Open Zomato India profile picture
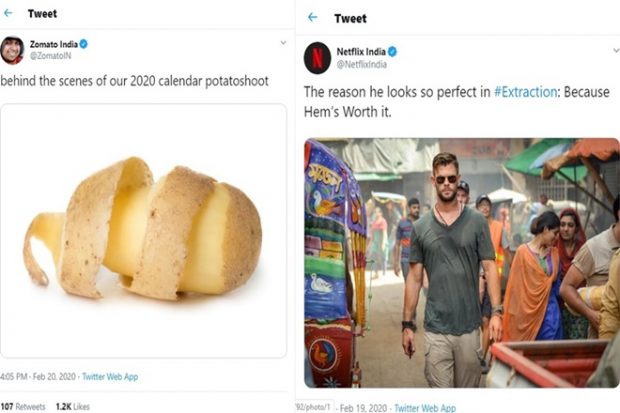The height and width of the screenshot is (413, 620). coord(13,50)
